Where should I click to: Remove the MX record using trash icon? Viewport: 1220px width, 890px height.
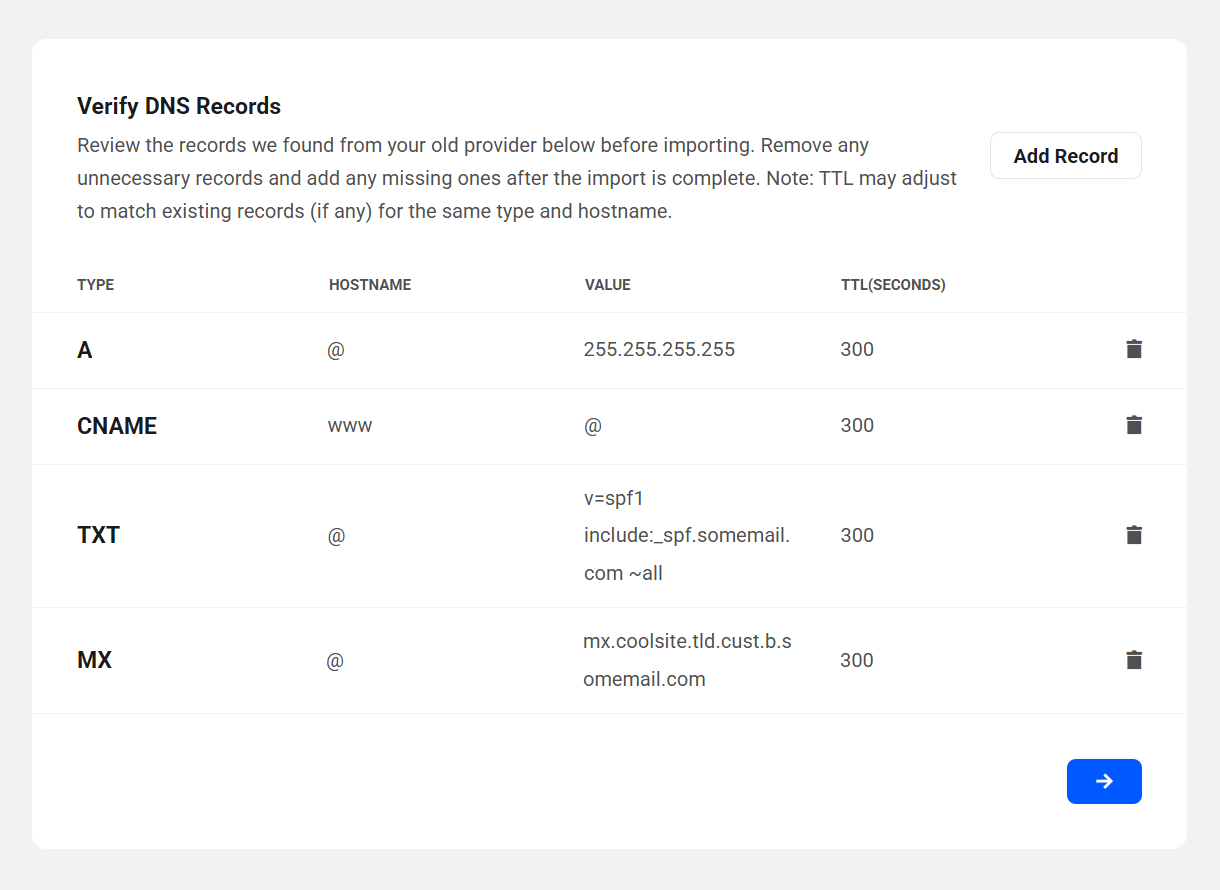(x=1134, y=660)
